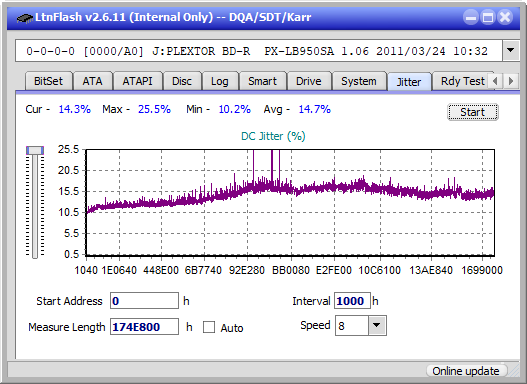Click x-axis label 1699000
The height and width of the screenshot is (384, 527).
click(482, 270)
